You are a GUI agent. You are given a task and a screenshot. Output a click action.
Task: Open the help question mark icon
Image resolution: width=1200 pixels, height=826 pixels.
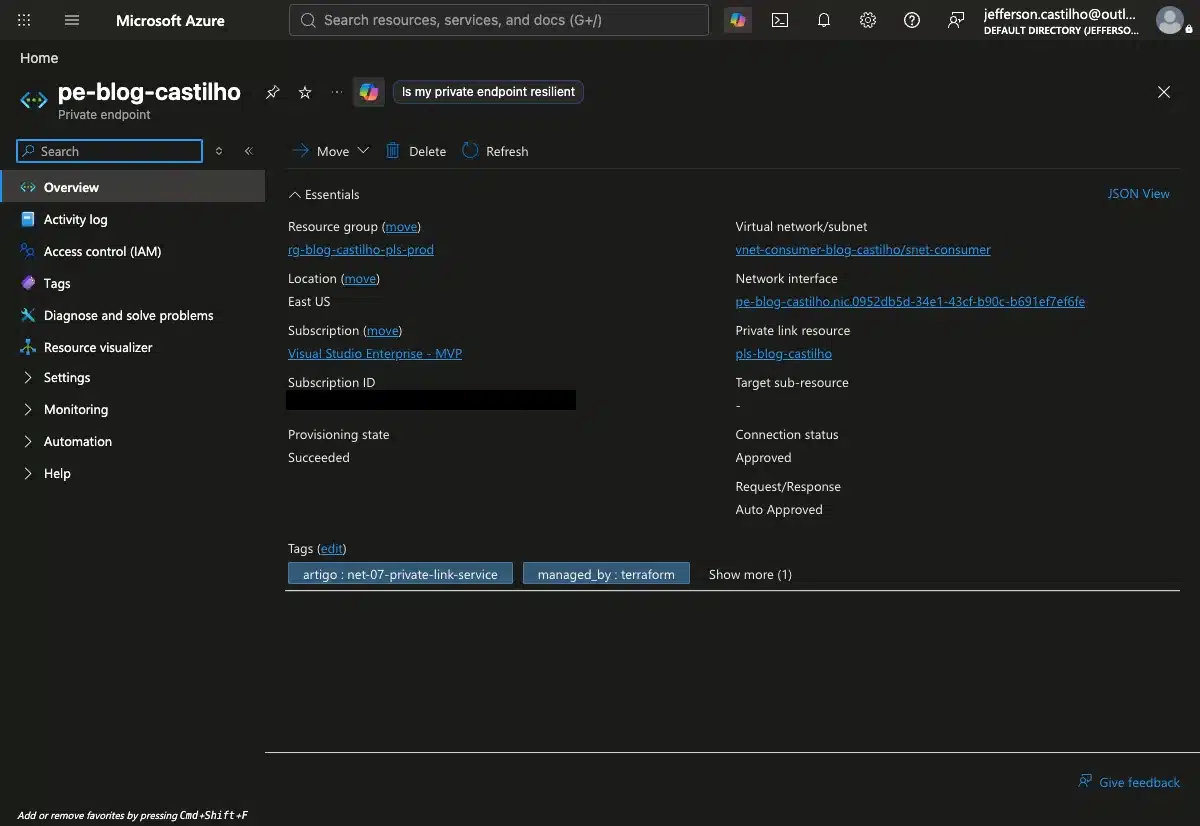coord(912,20)
